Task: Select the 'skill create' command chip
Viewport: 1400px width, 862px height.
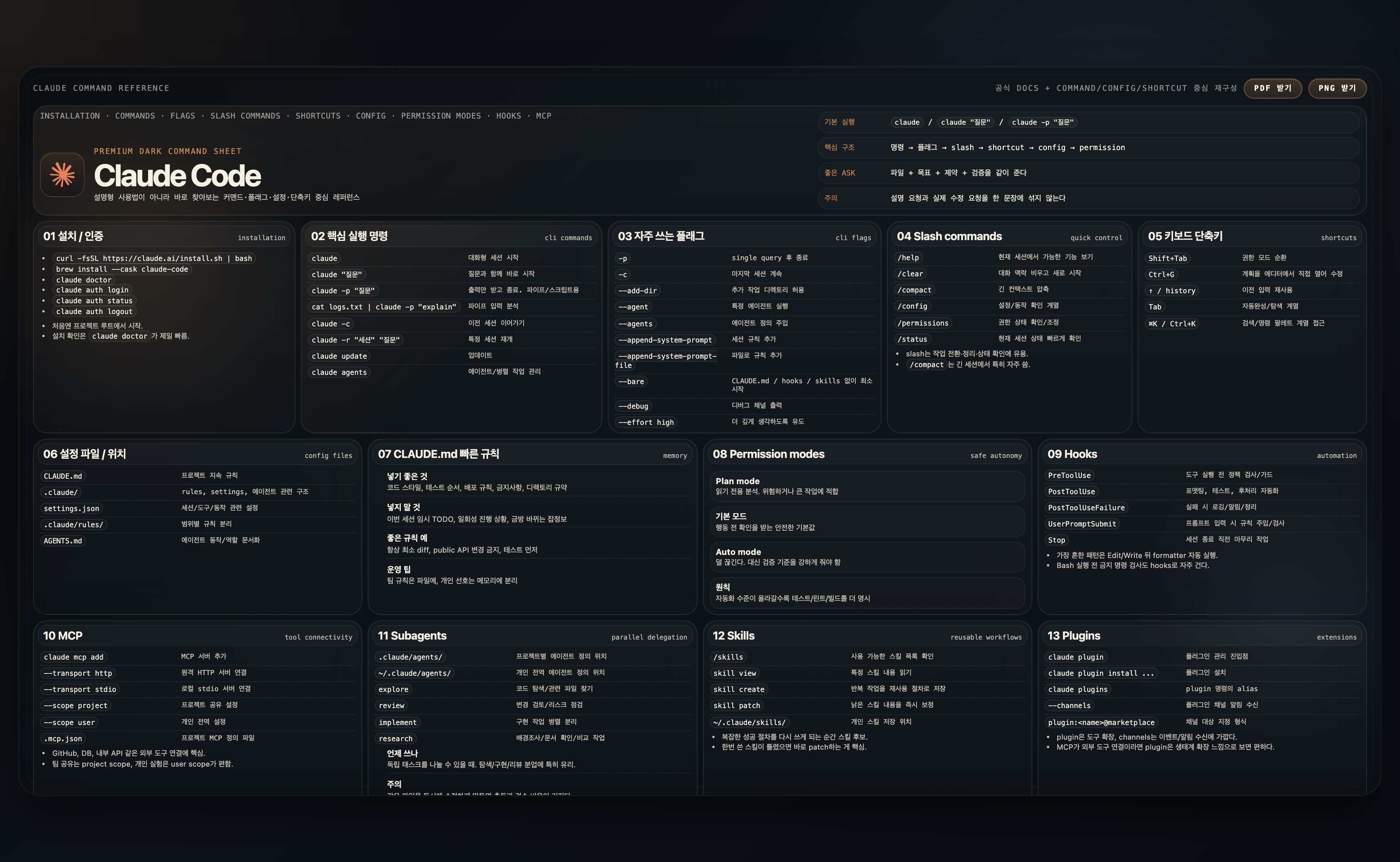Action: pyautogui.click(x=738, y=689)
